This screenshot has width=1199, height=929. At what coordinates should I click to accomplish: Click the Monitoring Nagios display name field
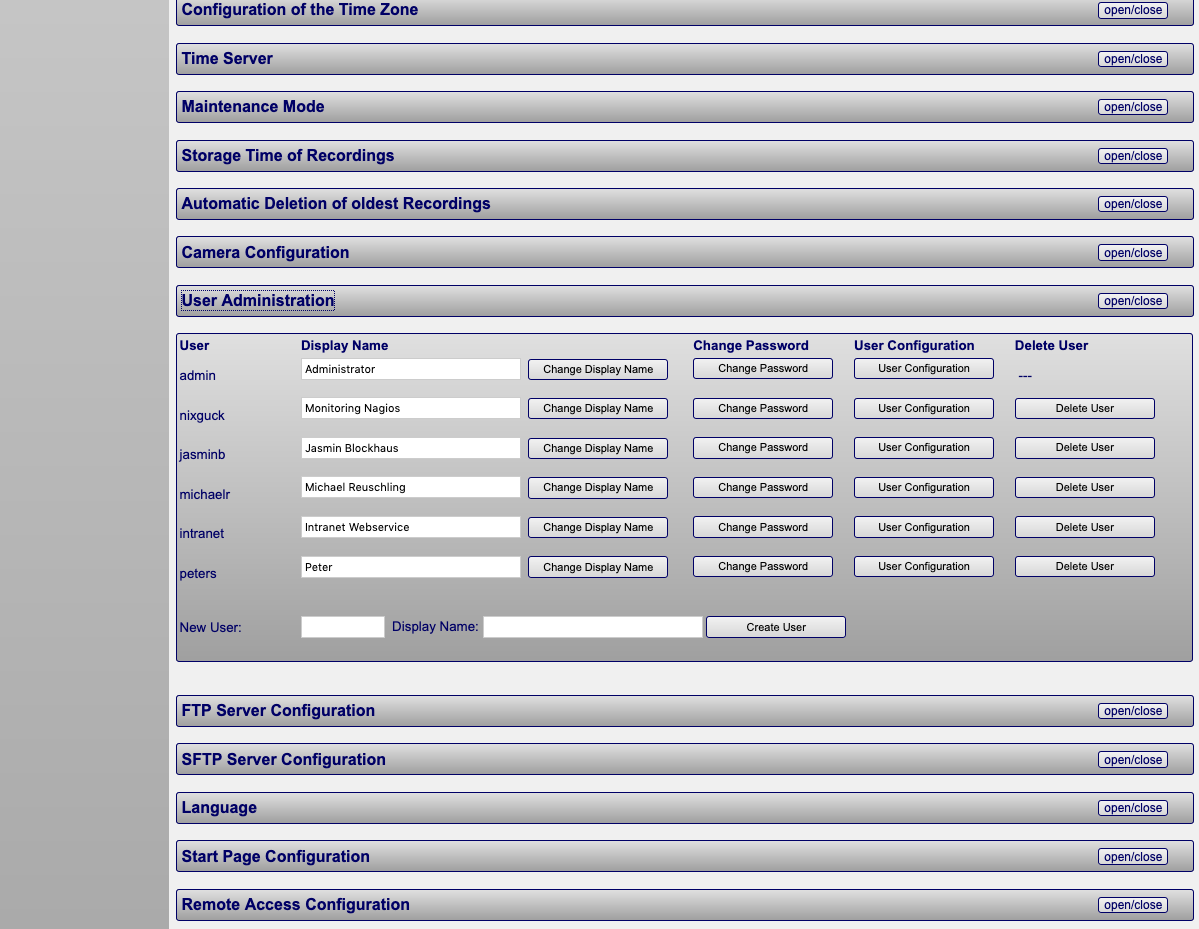click(x=411, y=408)
